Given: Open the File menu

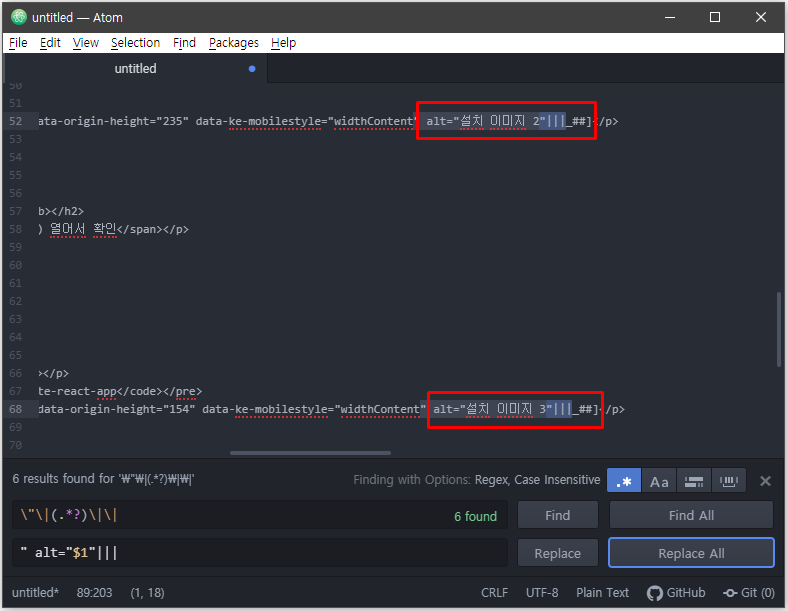Looking at the screenshot, I should coord(18,43).
